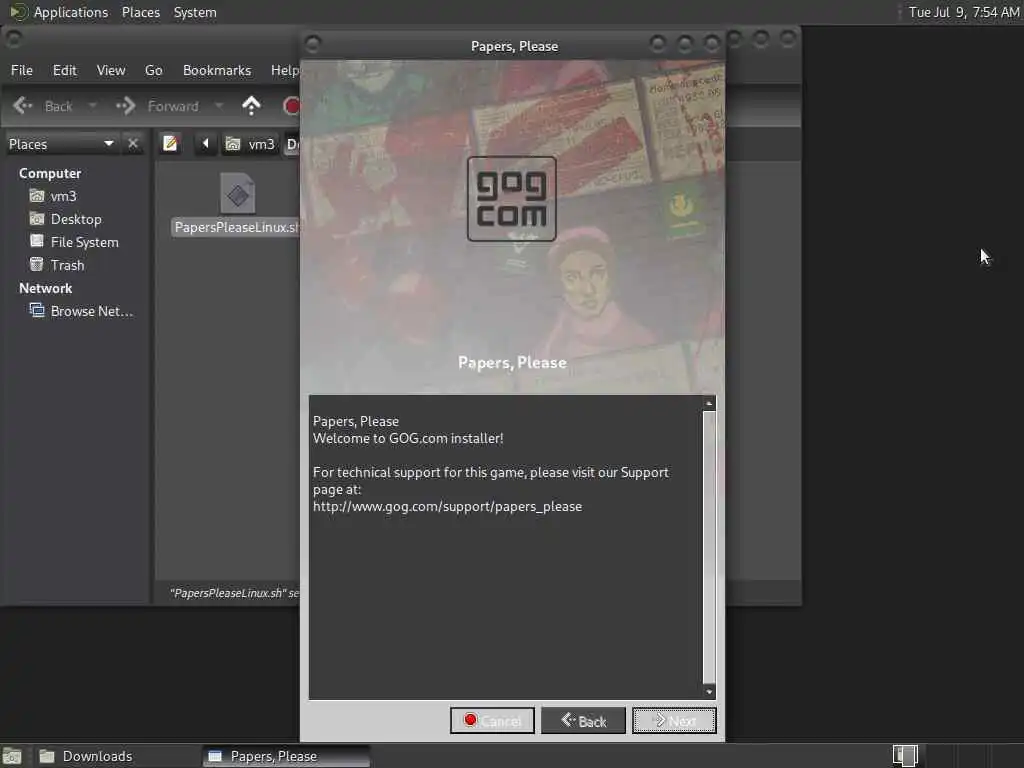Image resolution: width=1024 pixels, height=768 pixels.
Task: Click scrollbar up arrow in installer text
Action: (709, 403)
